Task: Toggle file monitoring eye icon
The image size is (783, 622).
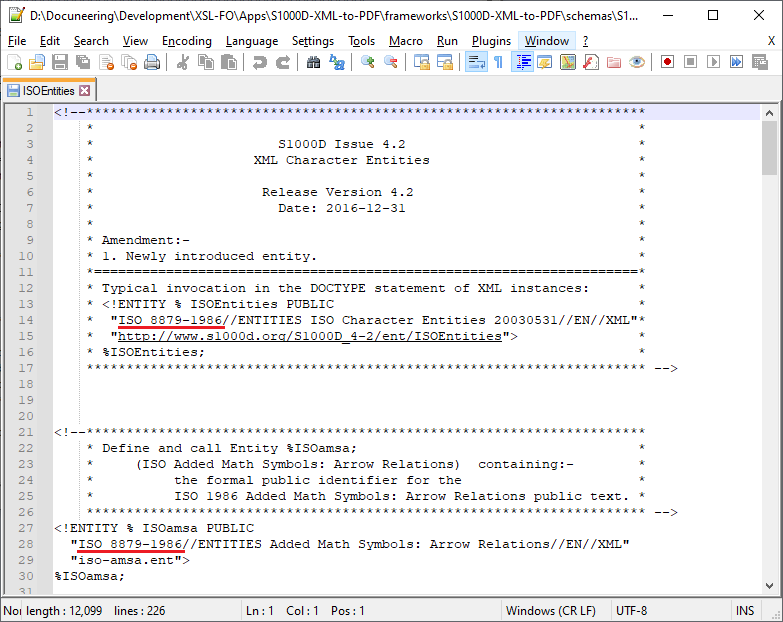Action: 637,62
